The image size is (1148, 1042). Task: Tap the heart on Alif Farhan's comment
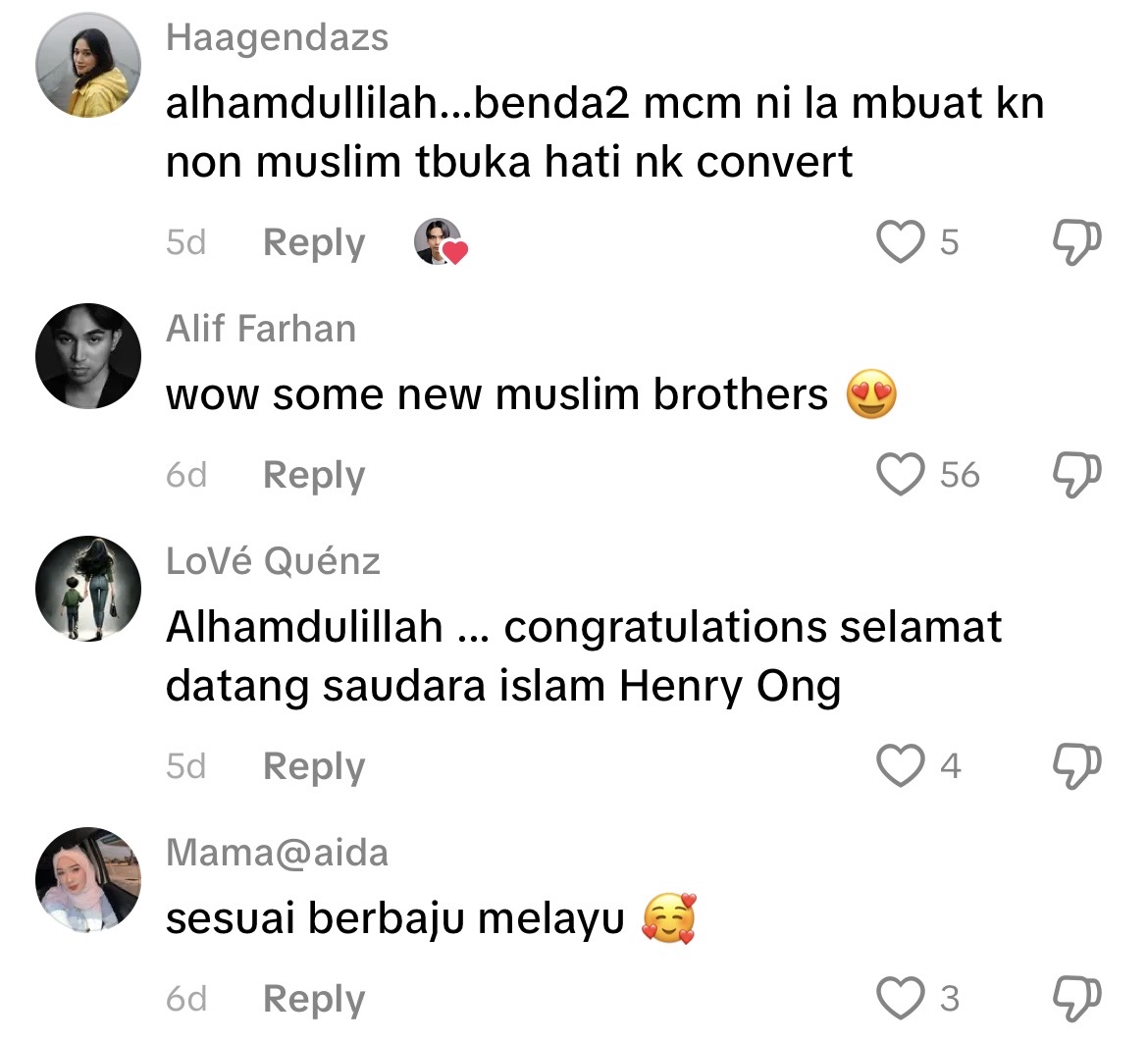tap(900, 475)
